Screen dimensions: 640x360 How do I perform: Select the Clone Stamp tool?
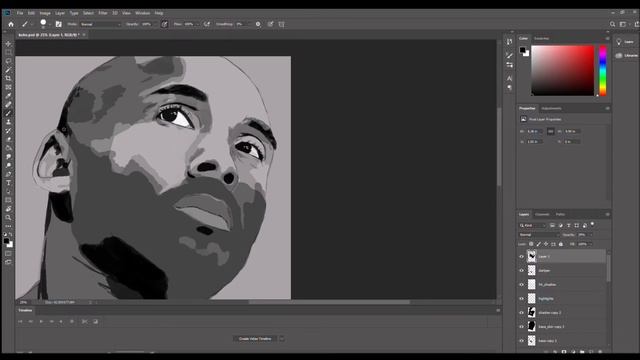point(8,122)
